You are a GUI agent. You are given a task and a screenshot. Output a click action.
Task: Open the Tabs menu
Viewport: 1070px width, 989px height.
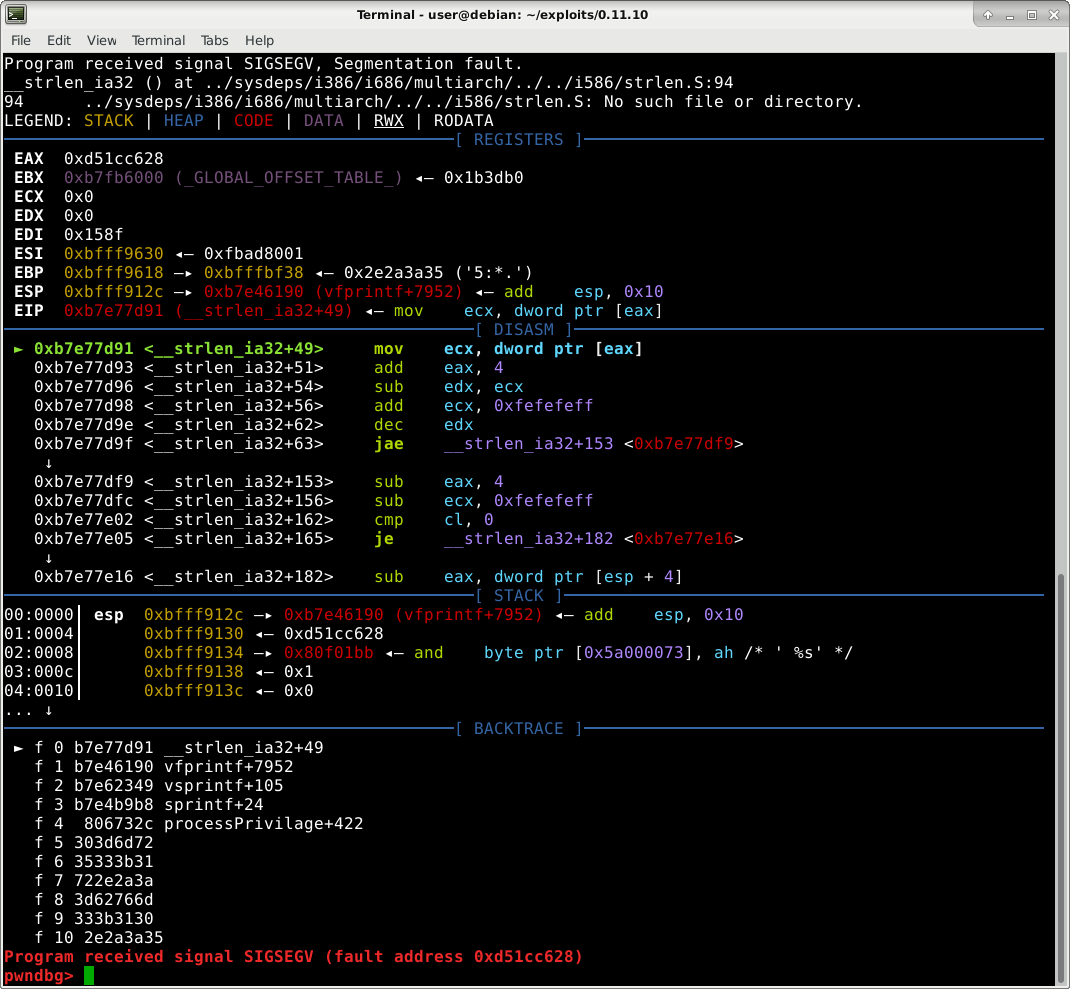point(214,40)
